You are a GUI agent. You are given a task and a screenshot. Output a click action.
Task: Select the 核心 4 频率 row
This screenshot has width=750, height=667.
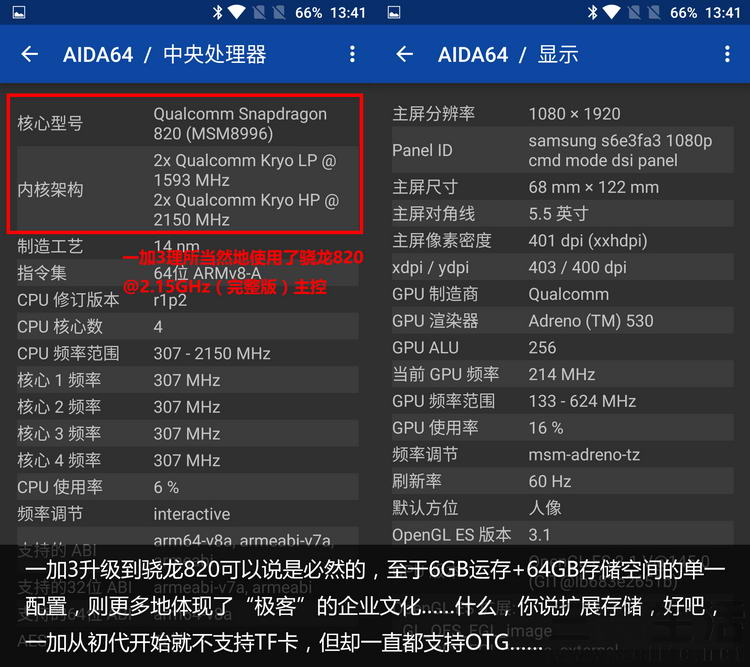[x=188, y=460]
